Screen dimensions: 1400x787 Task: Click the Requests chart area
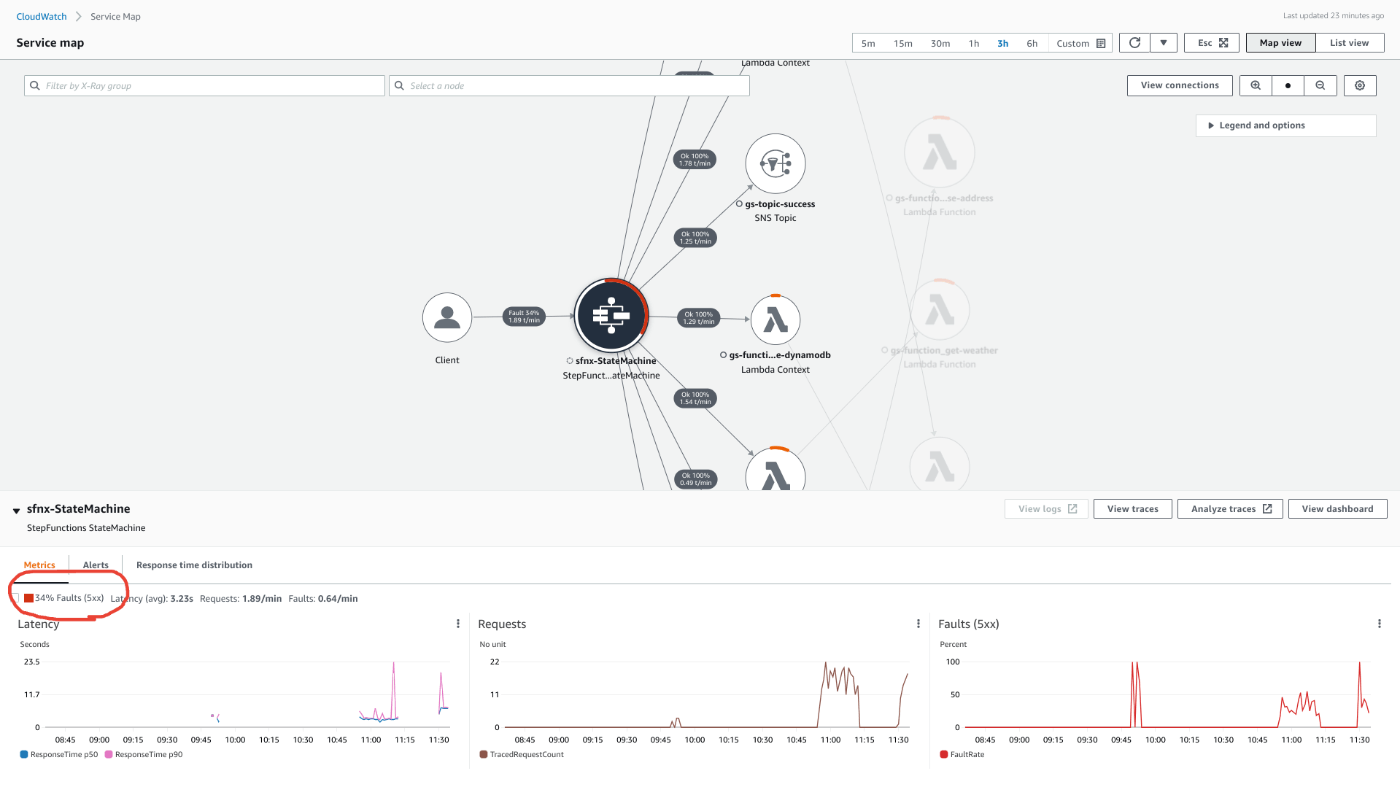click(x=708, y=694)
